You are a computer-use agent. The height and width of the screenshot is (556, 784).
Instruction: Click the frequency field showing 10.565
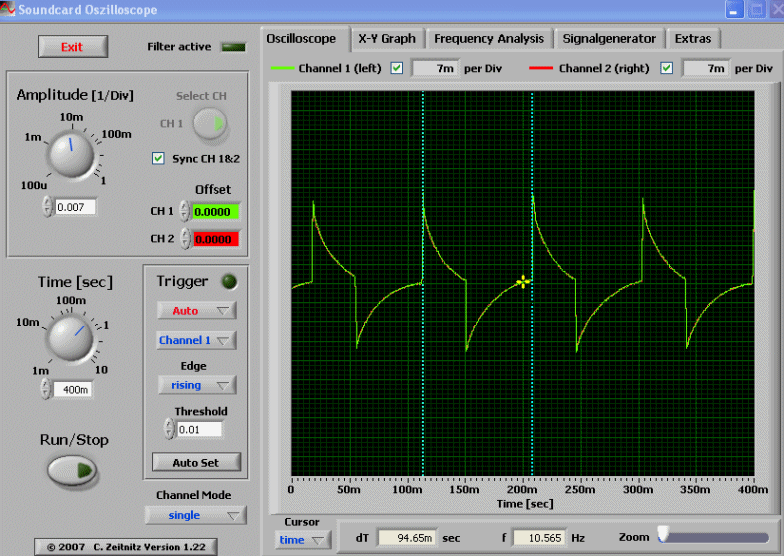(540, 538)
